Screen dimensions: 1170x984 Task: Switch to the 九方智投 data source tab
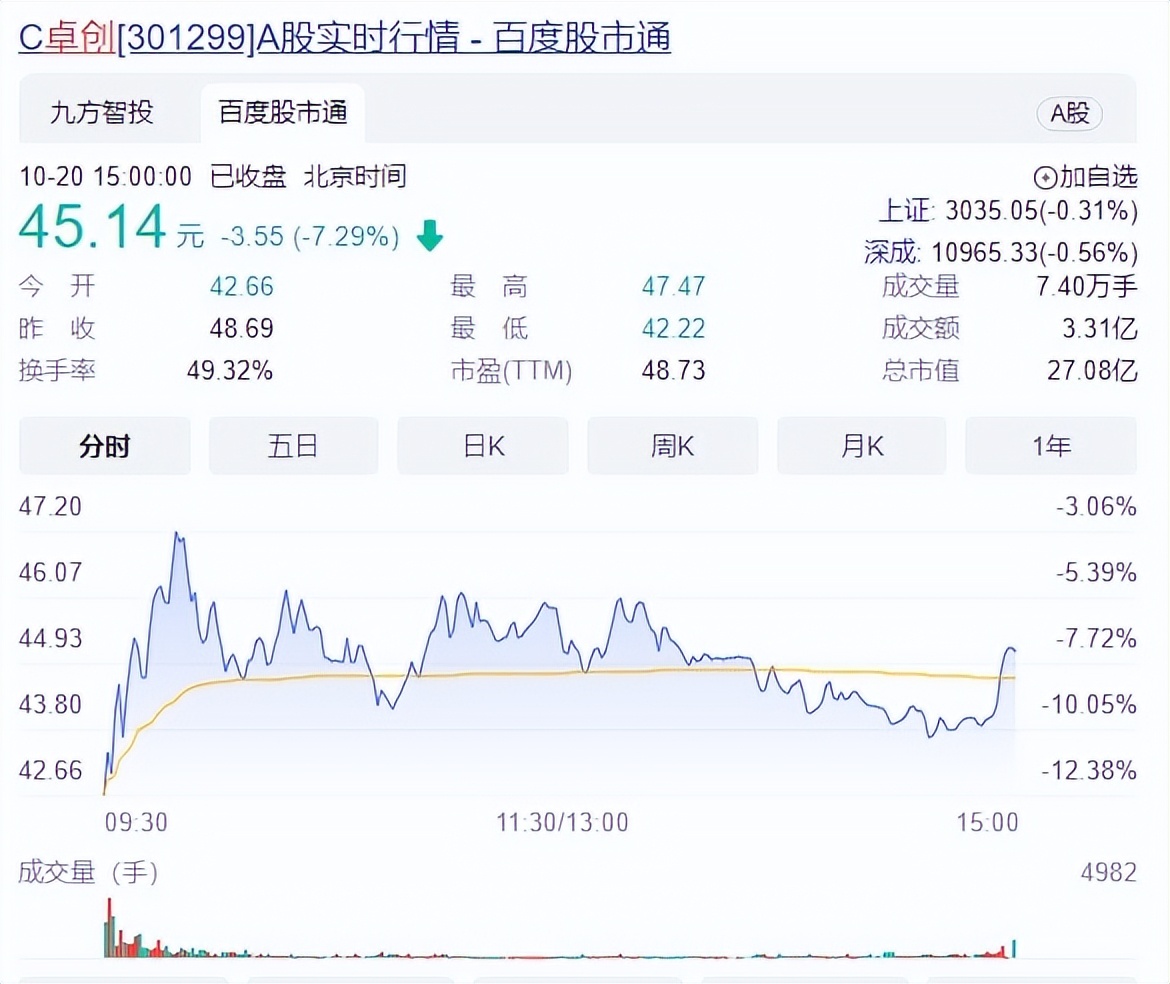click(104, 114)
